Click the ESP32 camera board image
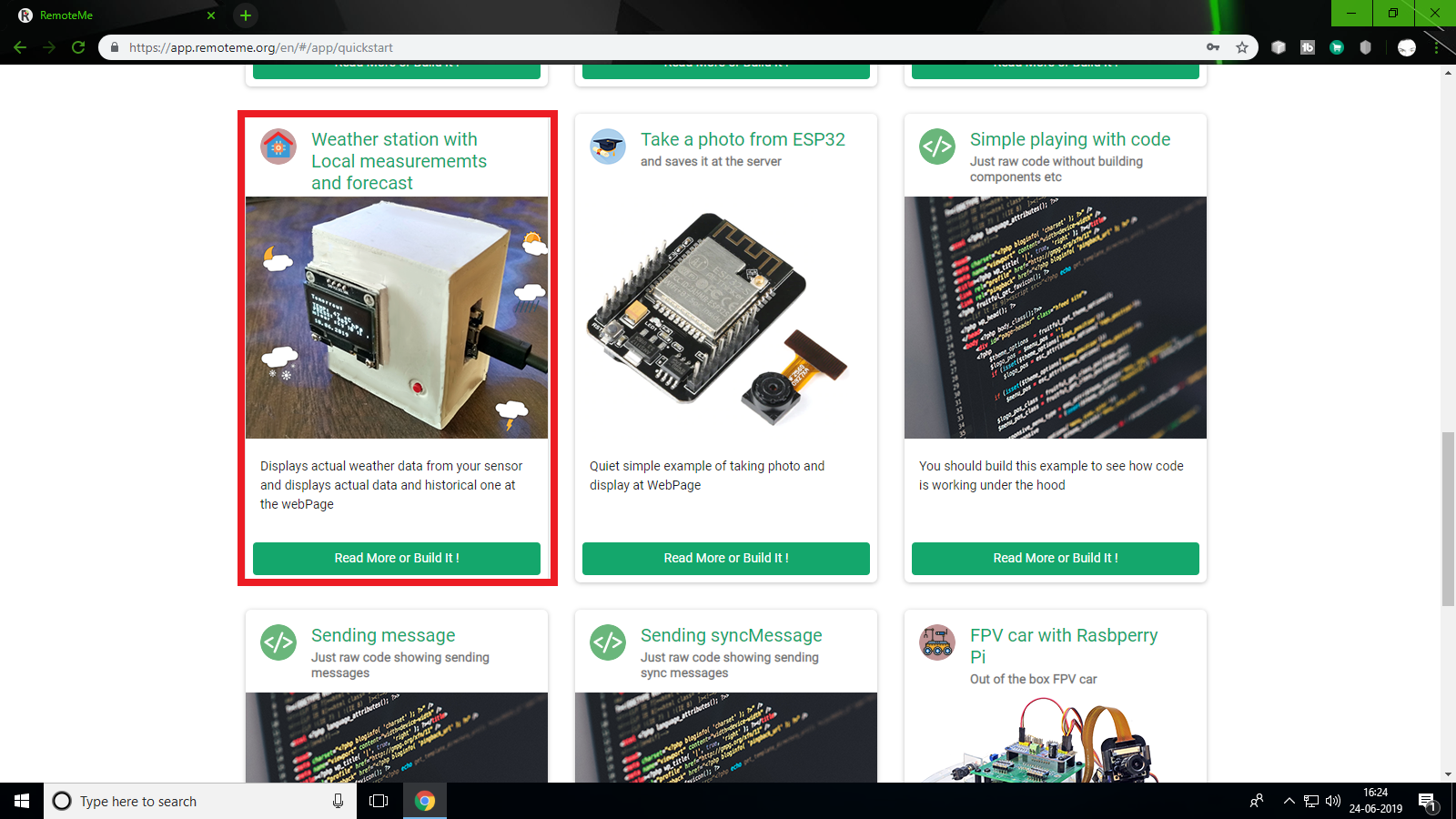The width and height of the screenshot is (1456, 819). point(726,318)
